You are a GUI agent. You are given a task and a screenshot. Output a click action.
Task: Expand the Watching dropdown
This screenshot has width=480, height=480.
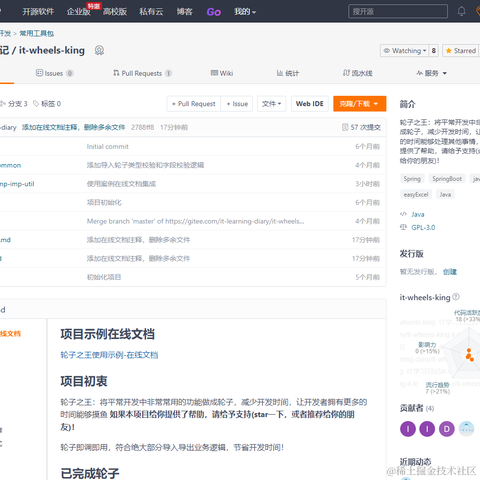pos(405,51)
